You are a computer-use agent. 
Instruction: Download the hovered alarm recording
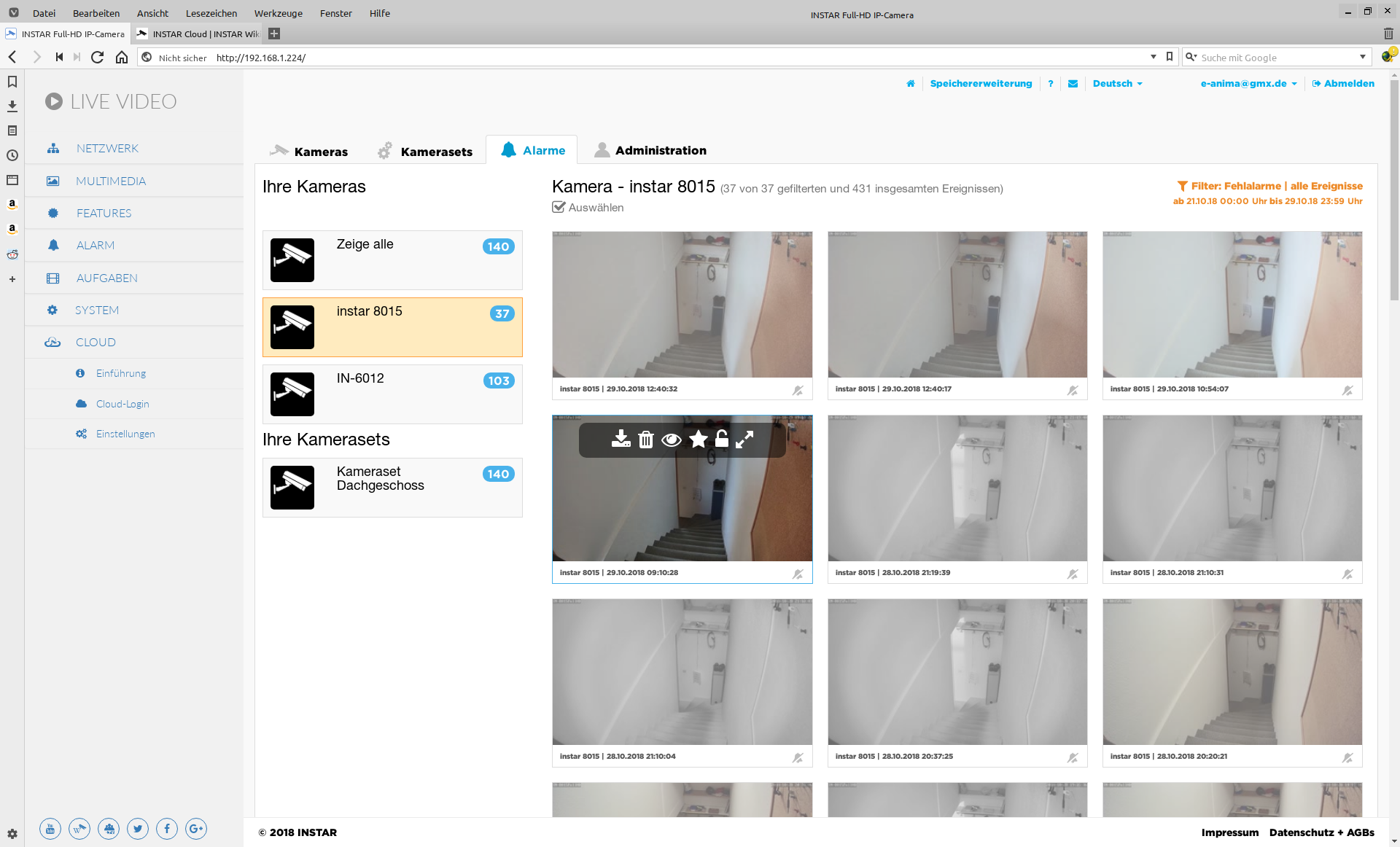(x=621, y=439)
